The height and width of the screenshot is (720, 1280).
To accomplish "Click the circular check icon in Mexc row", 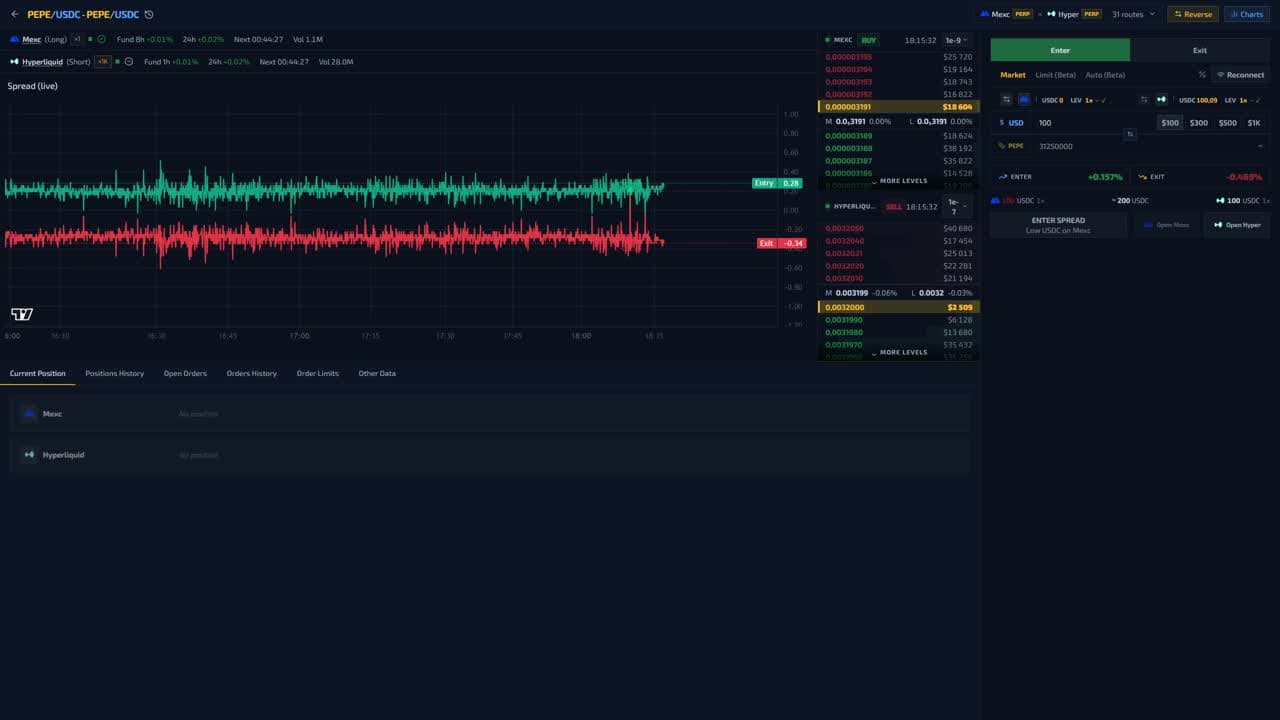I will point(101,39).
